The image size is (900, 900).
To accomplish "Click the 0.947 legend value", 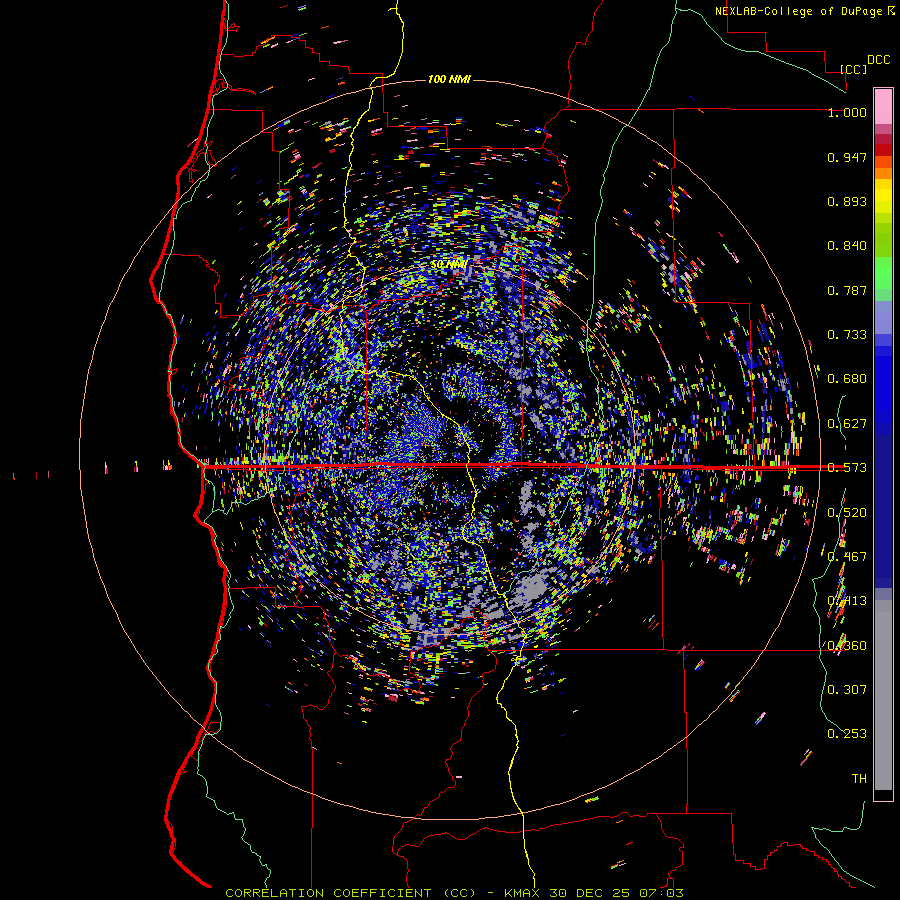I will 847,157.
